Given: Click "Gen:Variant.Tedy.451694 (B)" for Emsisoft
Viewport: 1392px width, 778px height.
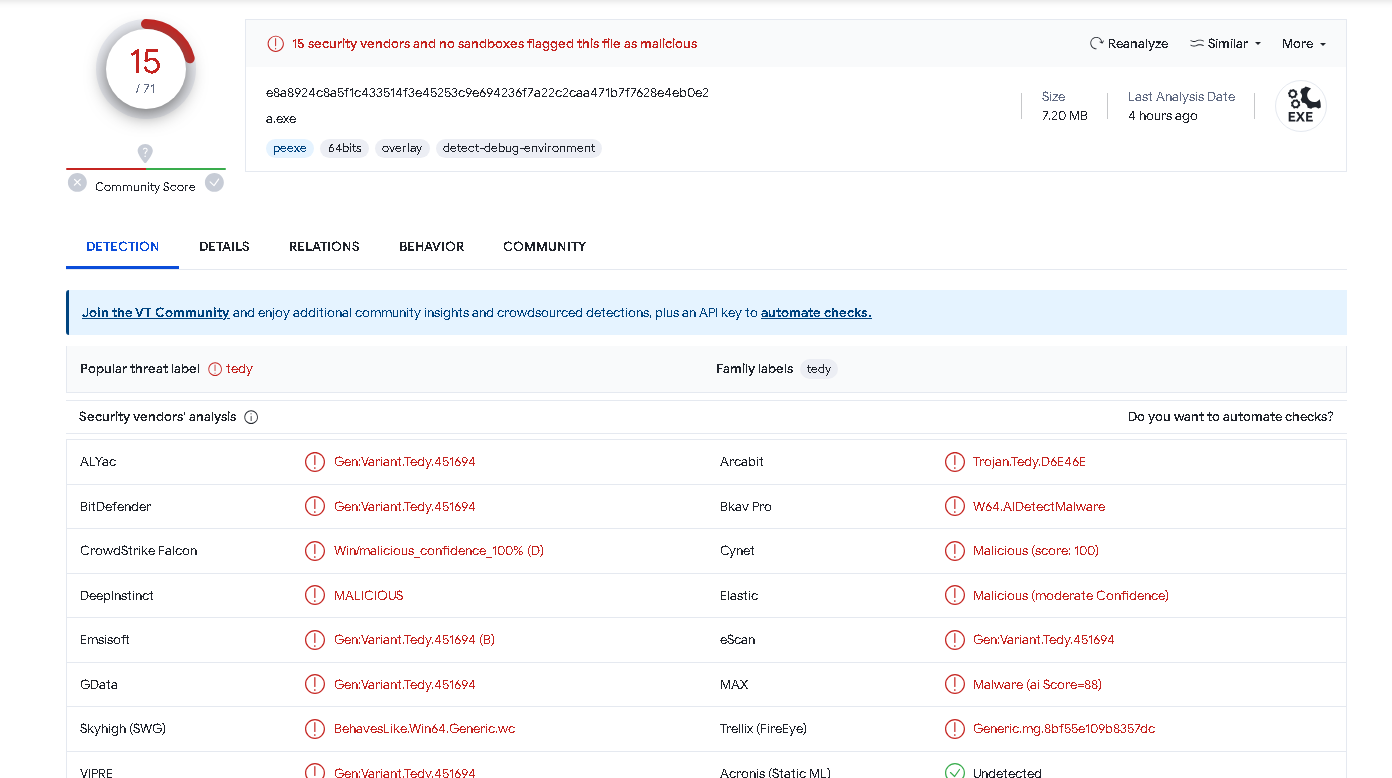Looking at the screenshot, I should (x=414, y=640).
